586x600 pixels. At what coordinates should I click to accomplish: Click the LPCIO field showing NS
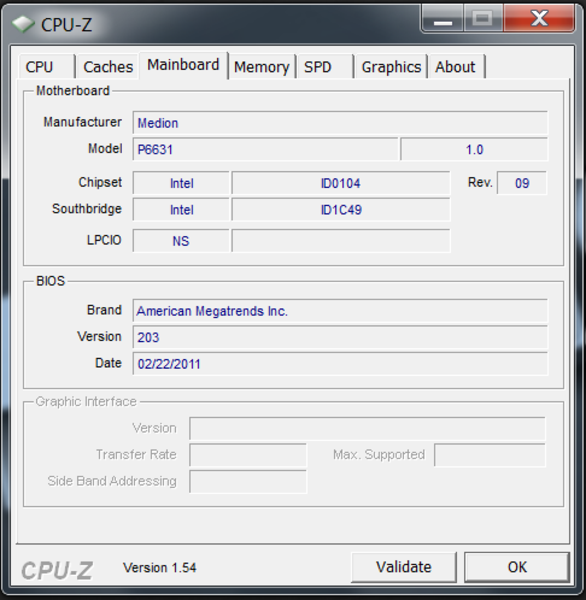[x=181, y=241]
